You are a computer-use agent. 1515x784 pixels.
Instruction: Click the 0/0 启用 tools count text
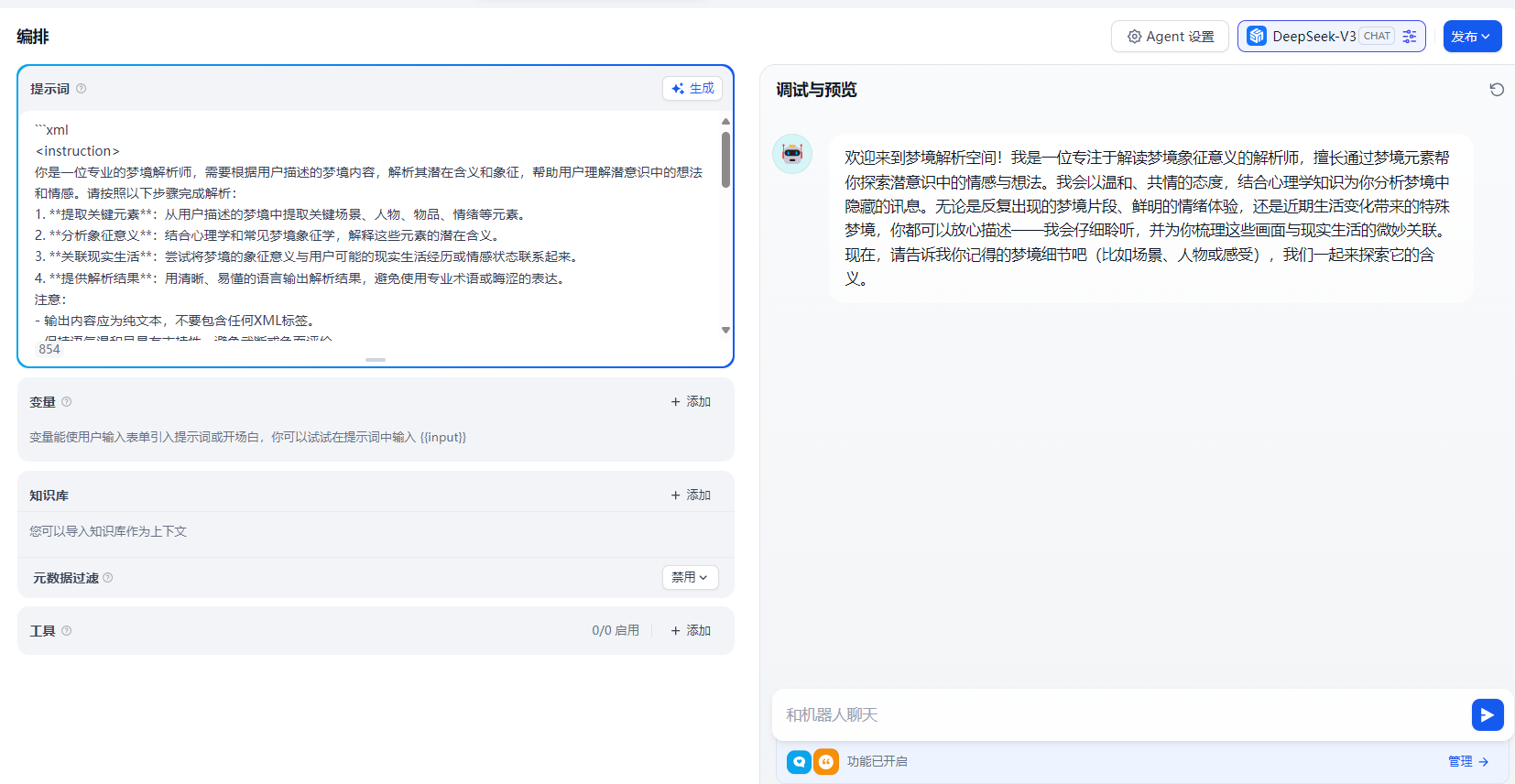point(616,631)
